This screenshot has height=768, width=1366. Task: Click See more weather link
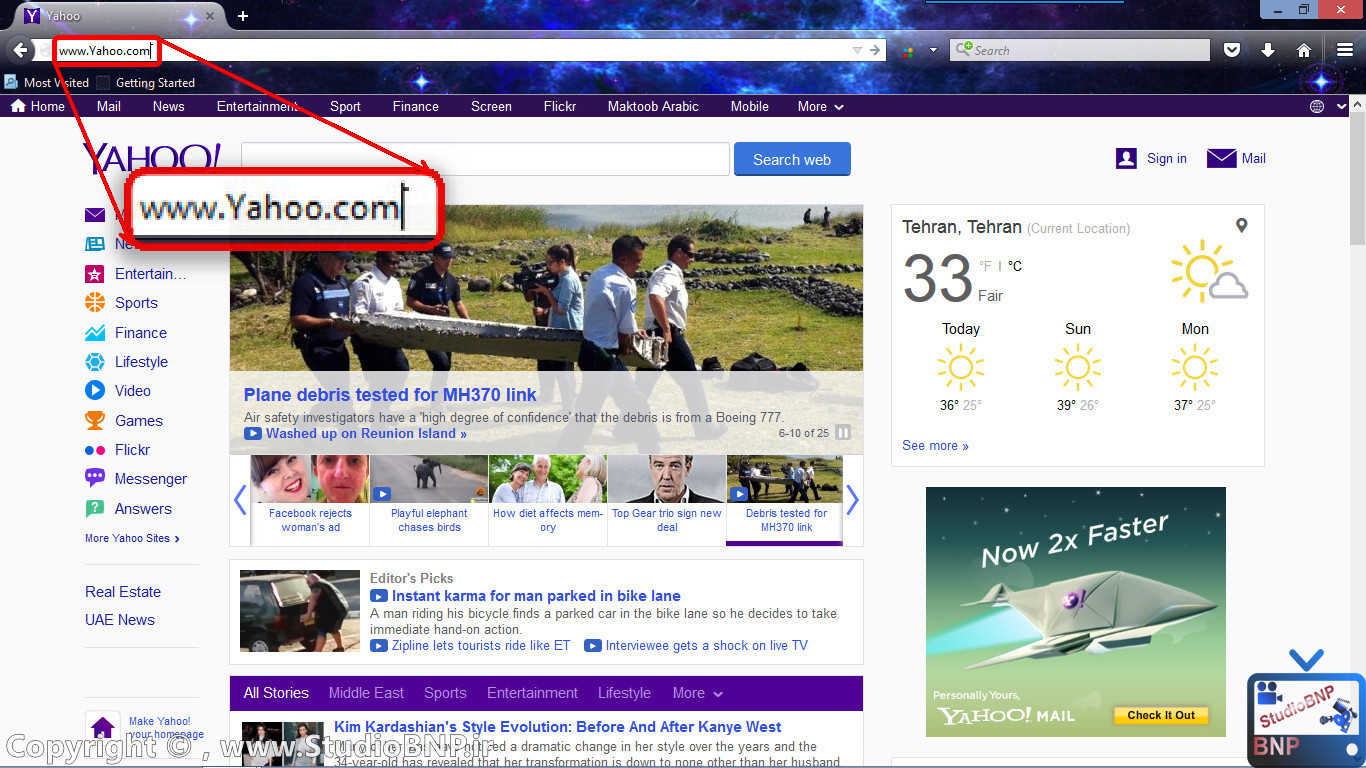click(x=935, y=446)
